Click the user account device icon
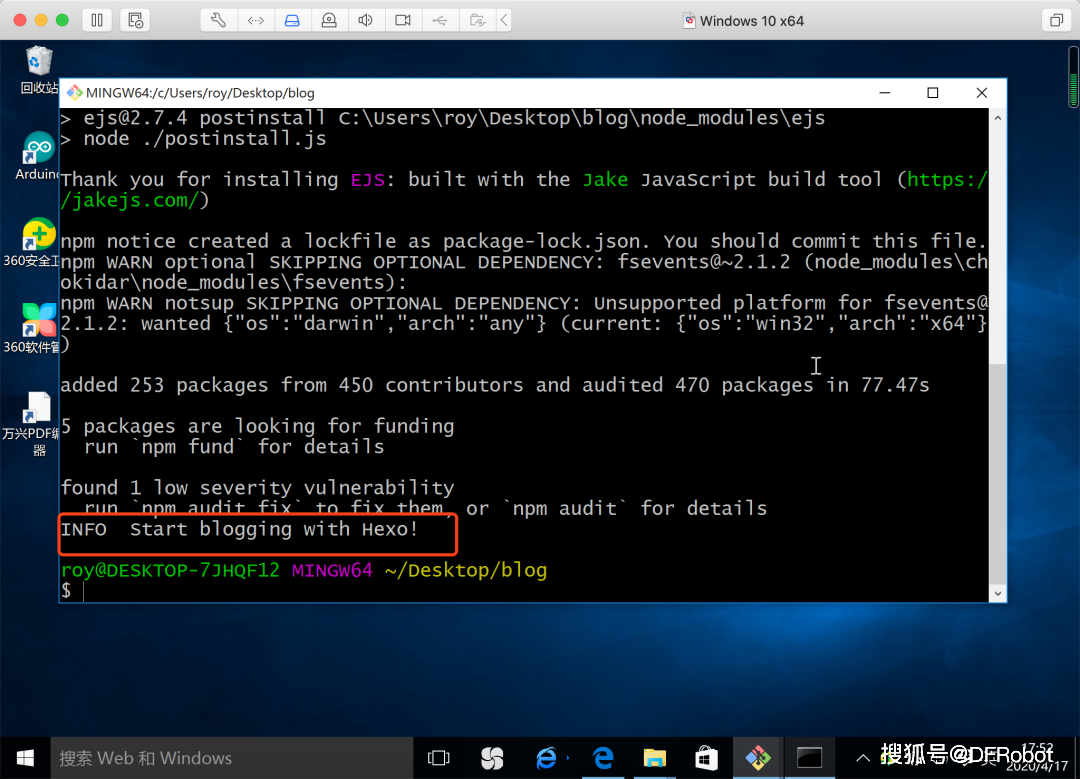This screenshot has height=779, width=1080. 329,20
